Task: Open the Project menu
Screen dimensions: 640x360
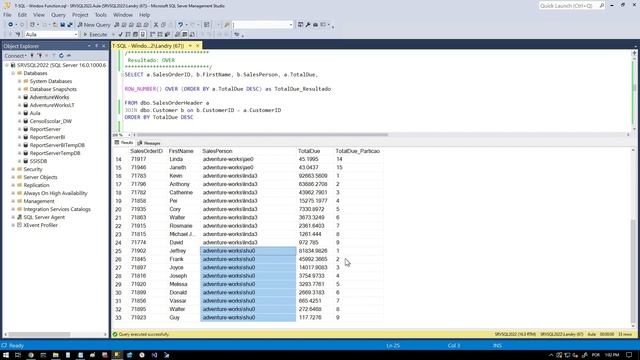Action: coord(80,15)
